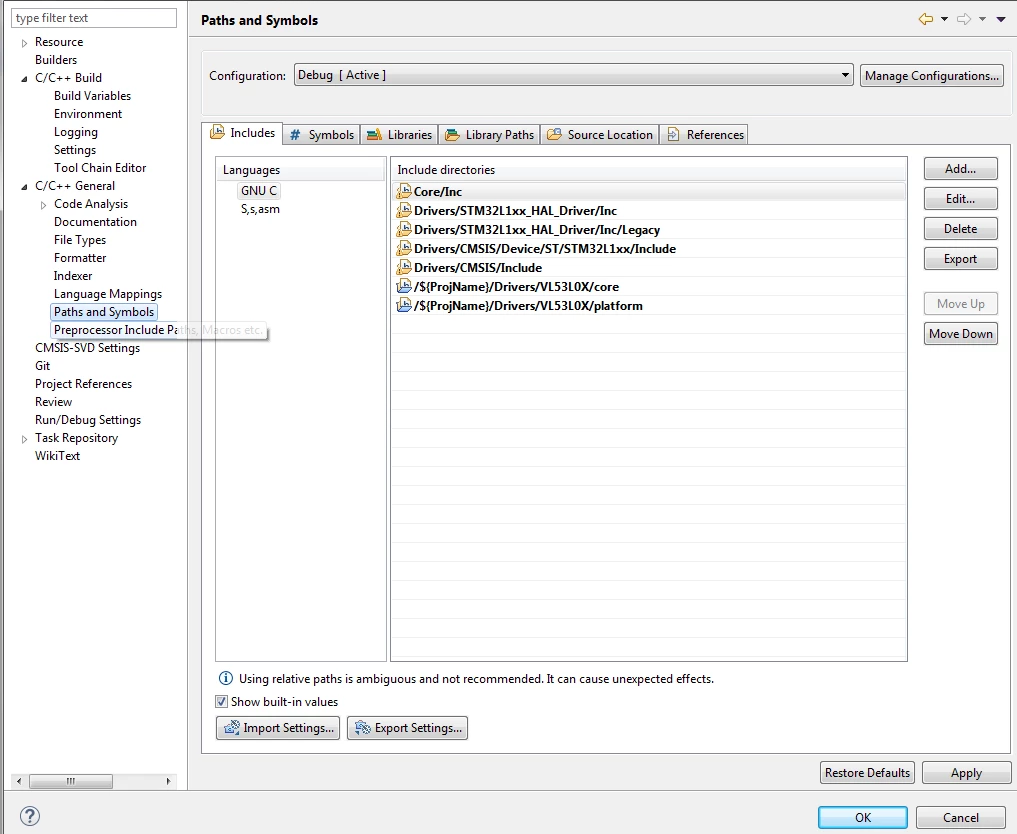1017x834 pixels.
Task: Click the Export Settings icon
Action: click(x=363, y=728)
